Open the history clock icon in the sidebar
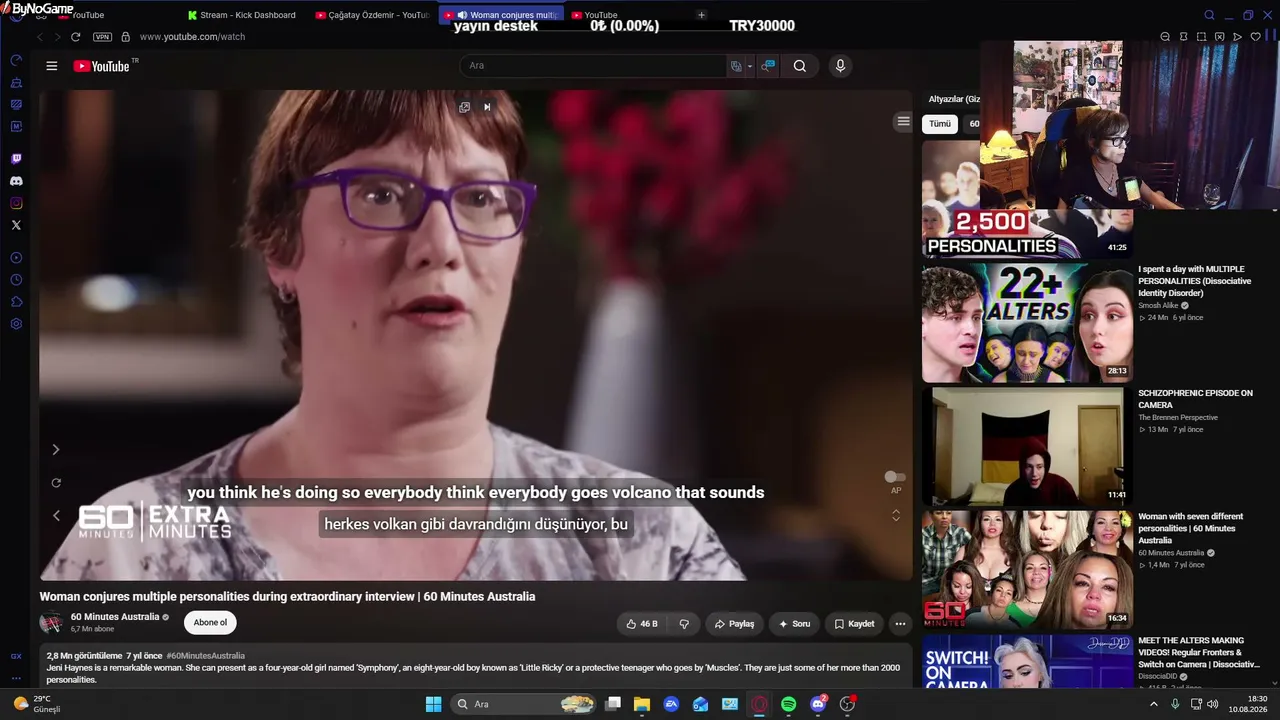This screenshot has height=720, width=1280. [16, 280]
